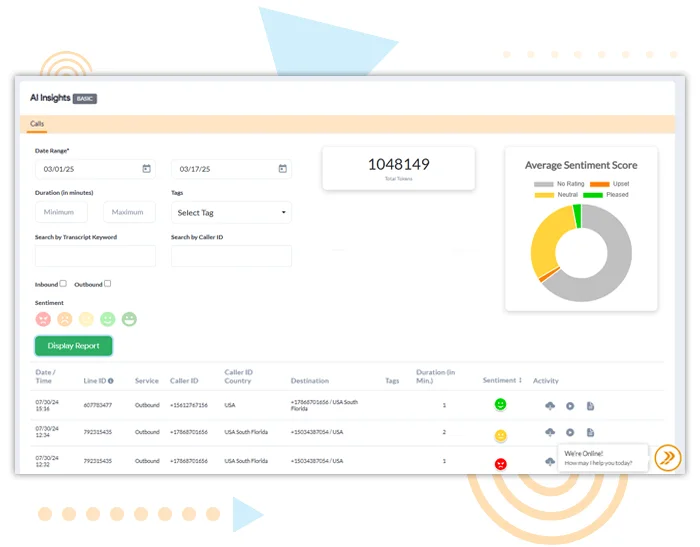Click Caller ID +15612767156 cell

pos(189,405)
